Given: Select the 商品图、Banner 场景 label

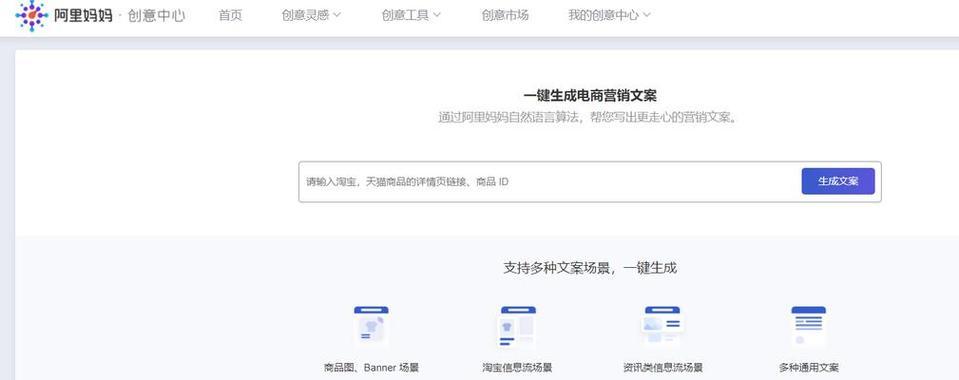Looking at the screenshot, I should click(371, 368).
